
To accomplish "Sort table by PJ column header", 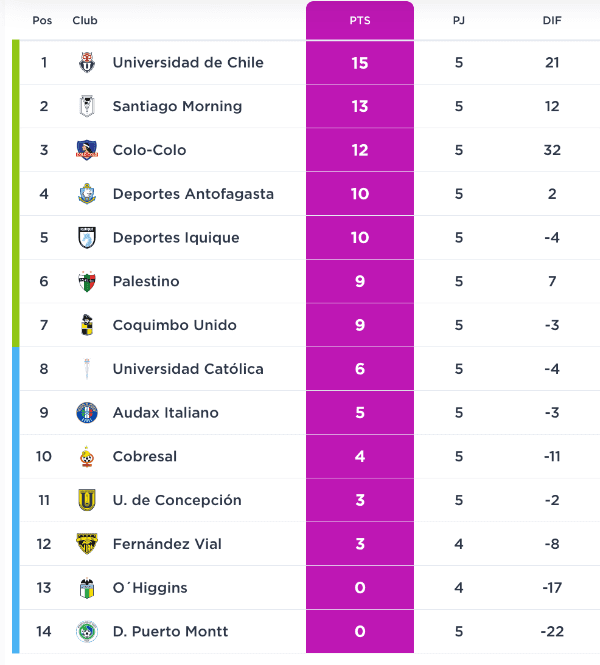I will 459,20.
